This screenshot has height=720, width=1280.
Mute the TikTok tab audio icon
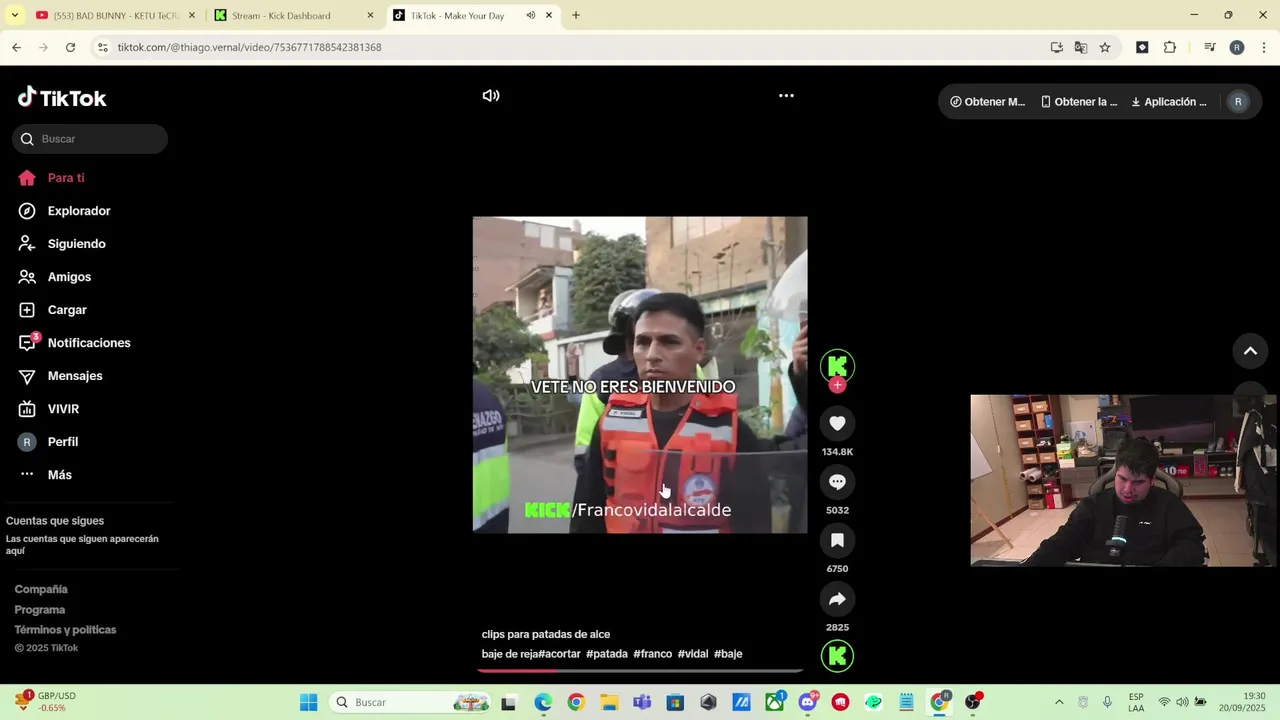click(531, 16)
